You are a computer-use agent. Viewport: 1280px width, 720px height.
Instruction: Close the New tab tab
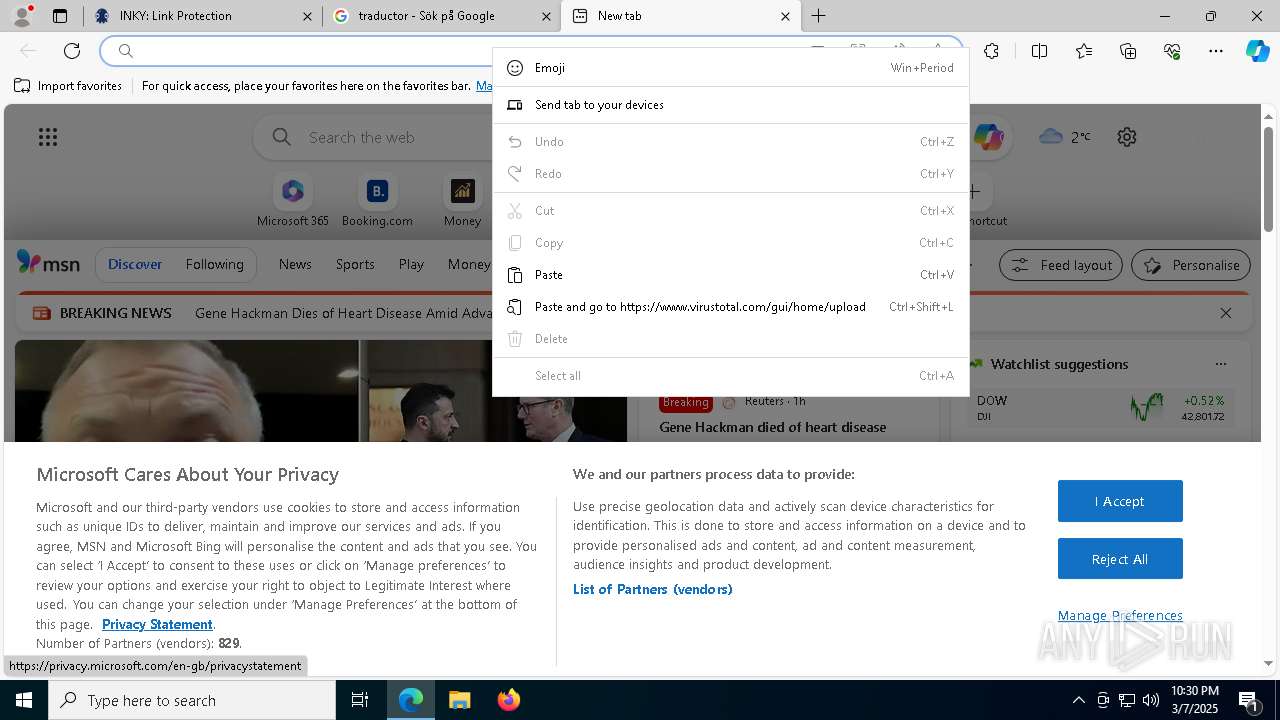click(x=785, y=16)
